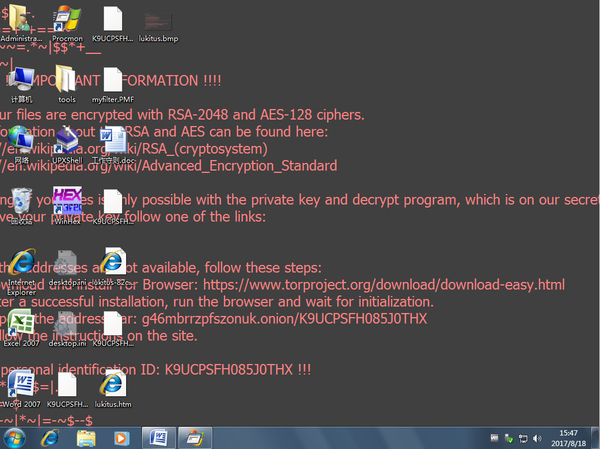Launch the Procmon desktop shortcut
600x449 pixels.
click(x=67, y=20)
